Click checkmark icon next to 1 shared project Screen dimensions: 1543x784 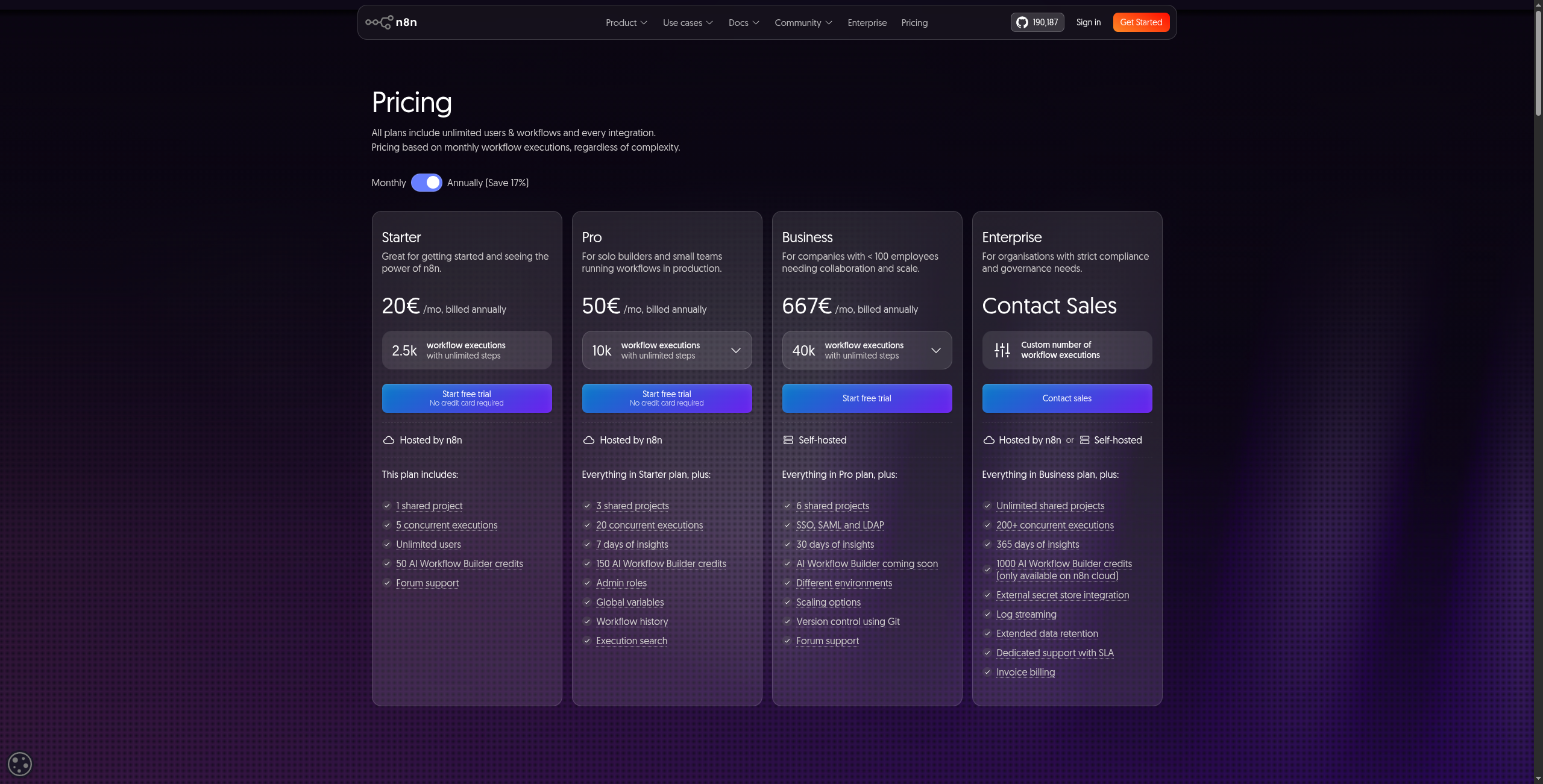click(387, 506)
